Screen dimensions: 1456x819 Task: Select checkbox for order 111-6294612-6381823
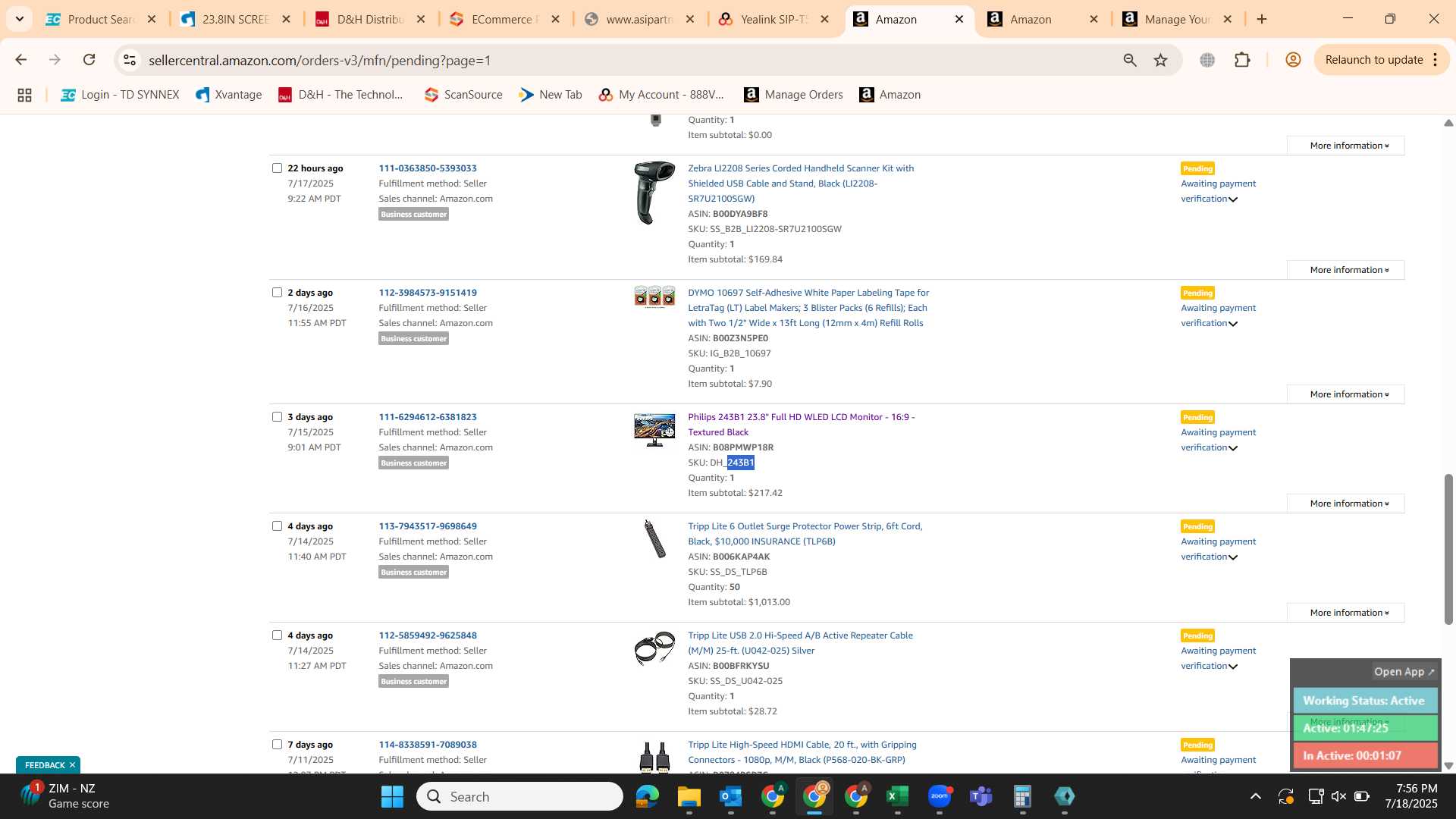(x=277, y=417)
